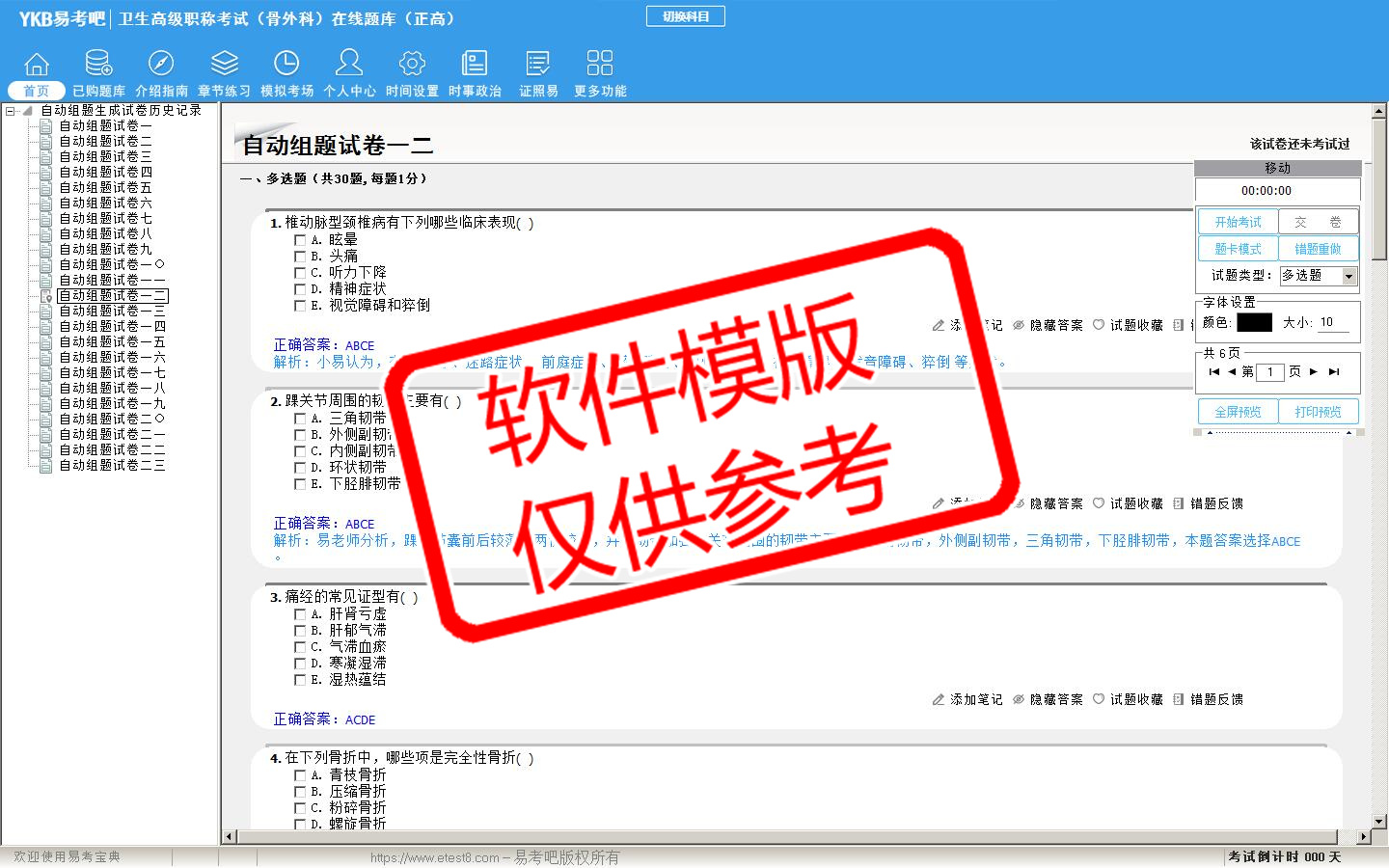Open the 已购题库 database icon

(98, 64)
